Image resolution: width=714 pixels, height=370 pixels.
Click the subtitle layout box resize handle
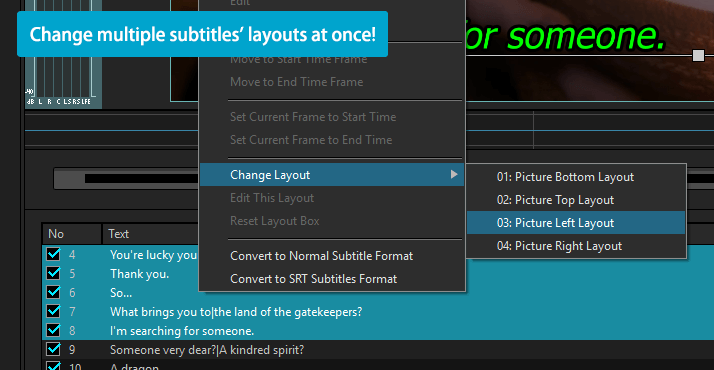coord(698,56)
